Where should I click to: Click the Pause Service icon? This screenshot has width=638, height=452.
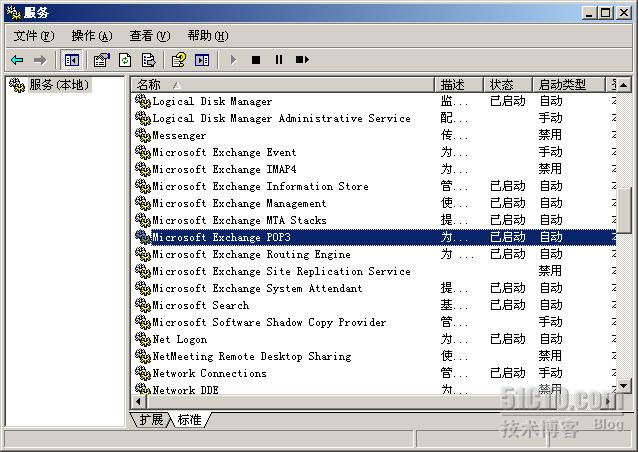click(279, 60)
